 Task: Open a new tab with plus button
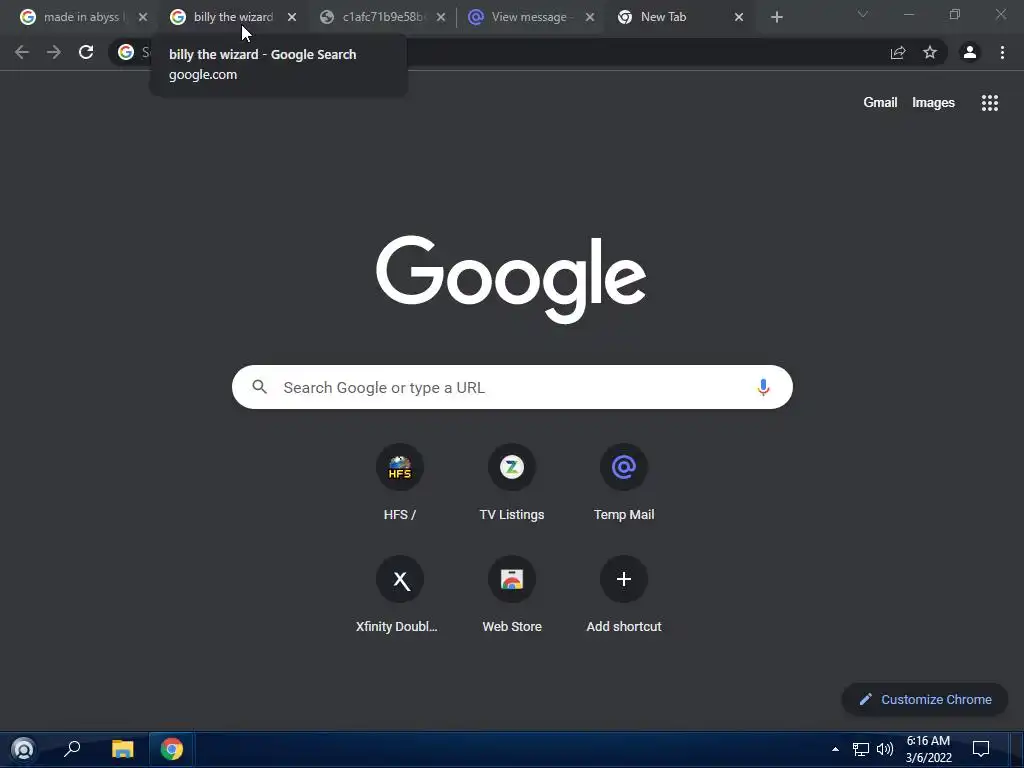[x=776, y=18]
